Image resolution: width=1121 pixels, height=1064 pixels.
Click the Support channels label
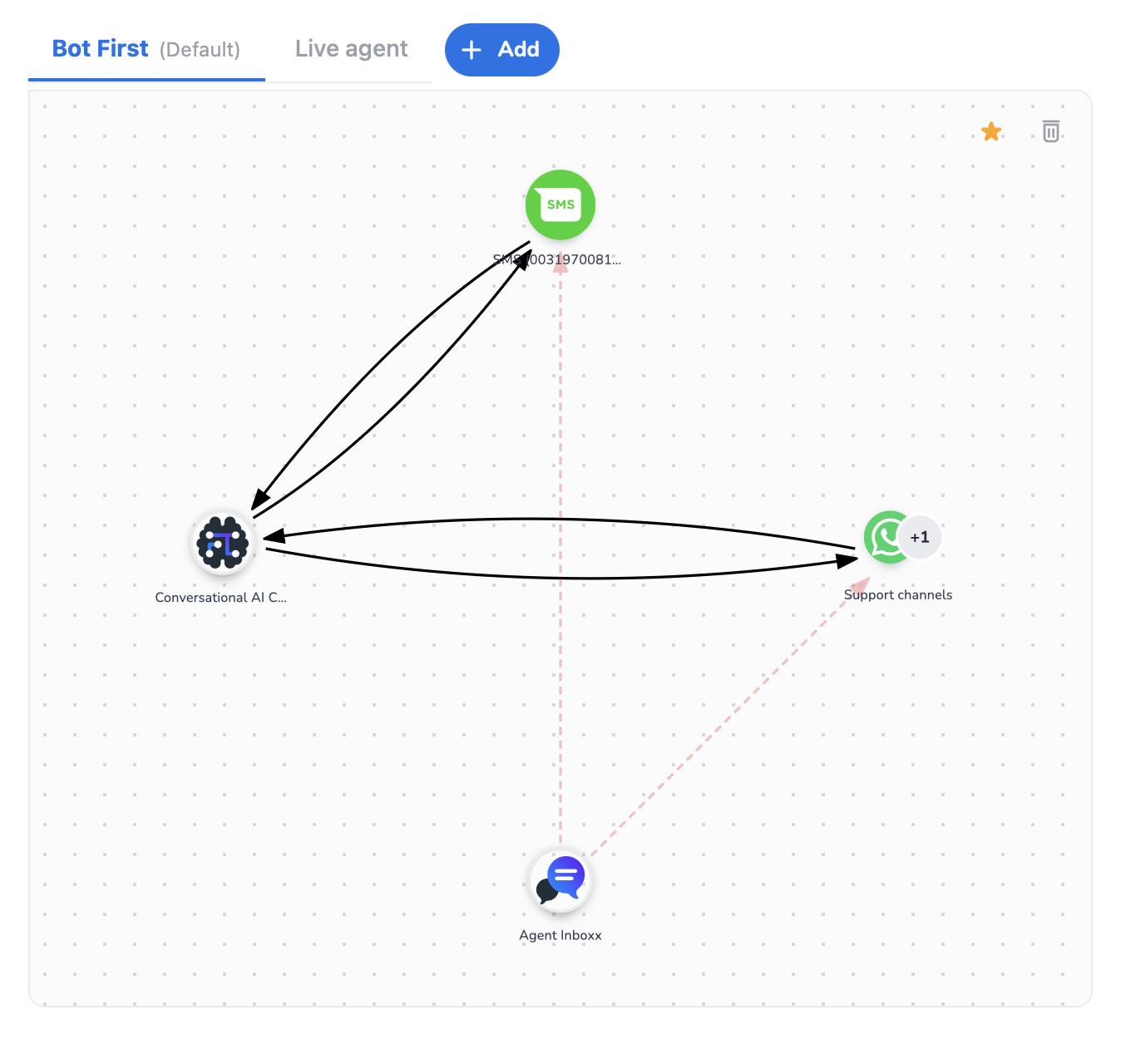pos(898,594)
